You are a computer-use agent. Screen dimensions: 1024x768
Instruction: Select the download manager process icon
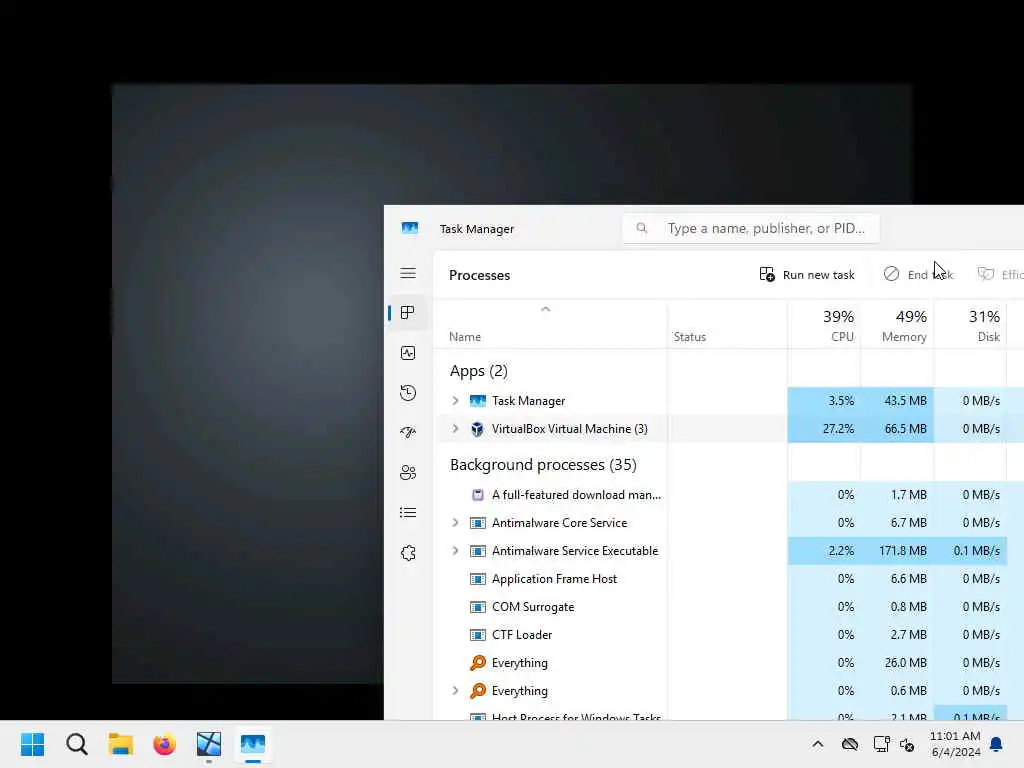(x=478, y=495)
